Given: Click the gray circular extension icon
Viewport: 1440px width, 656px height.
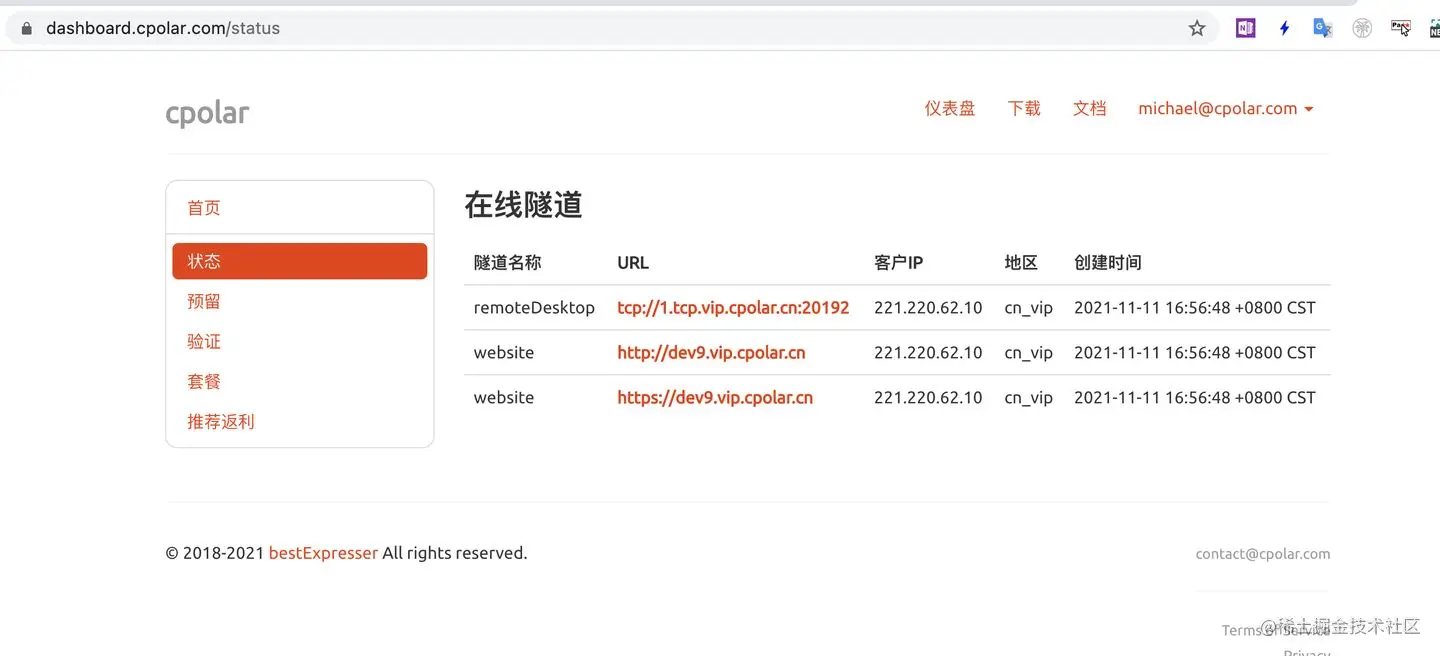Looking at the screenshot, I should (1362, 28).
